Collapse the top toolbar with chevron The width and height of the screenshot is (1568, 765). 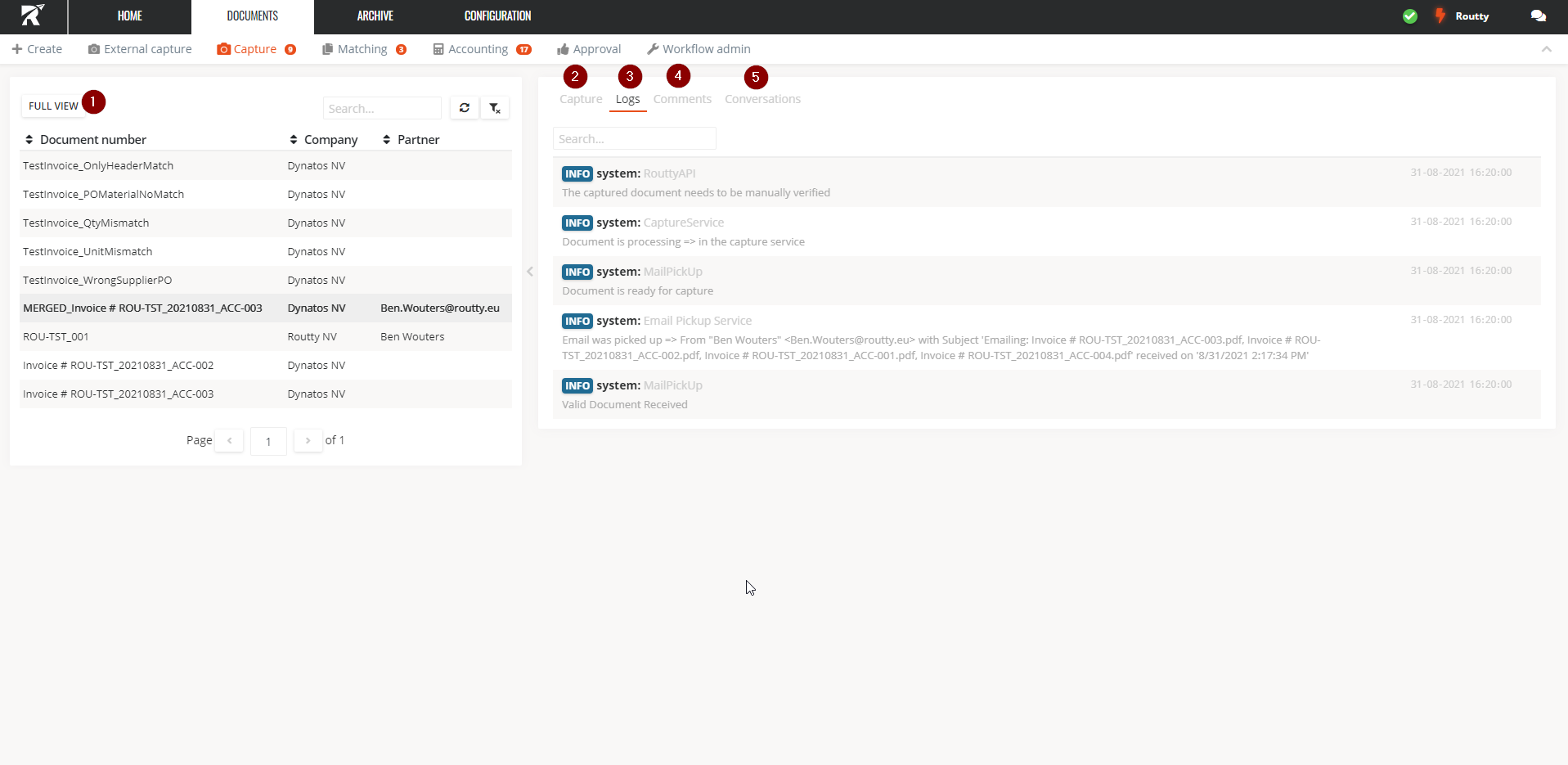coord(1546,49)
